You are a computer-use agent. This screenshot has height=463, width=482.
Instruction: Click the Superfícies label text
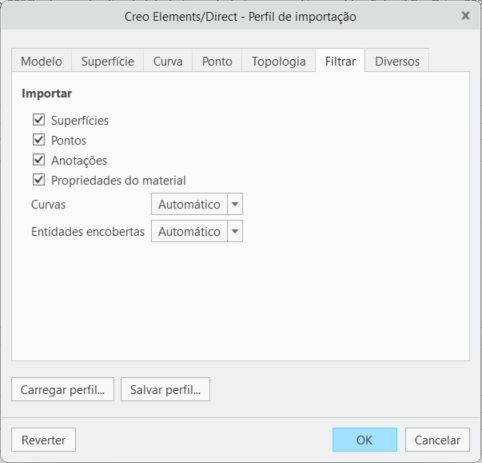[80, 120]
